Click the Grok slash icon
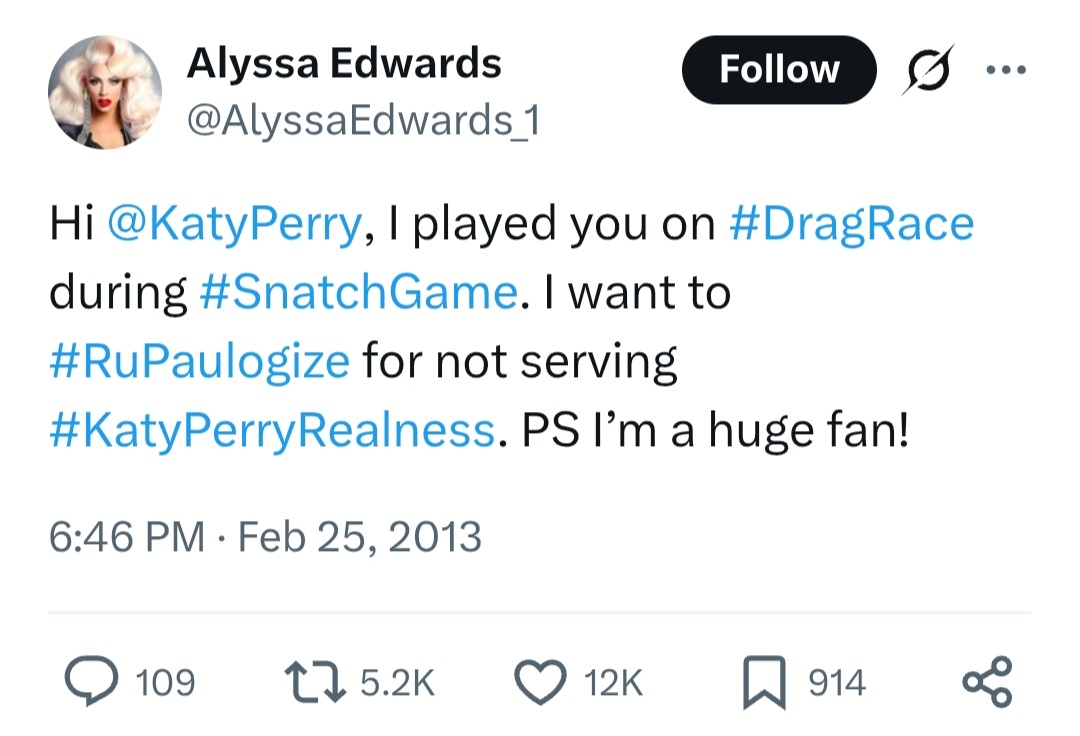Image resolution: width=1080 pixels, height=736 pixels. [x=928, y=70]
